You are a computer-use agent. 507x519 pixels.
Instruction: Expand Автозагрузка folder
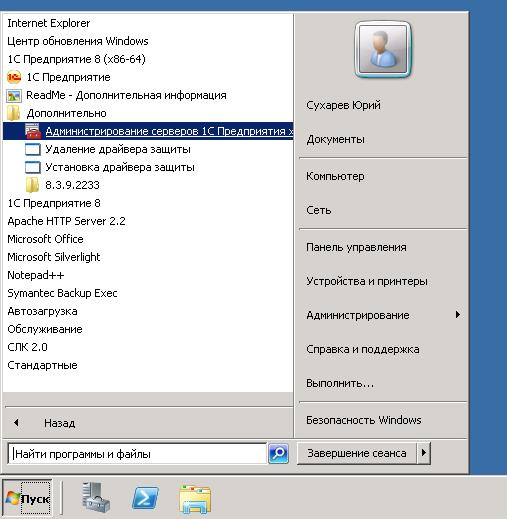(42, 311)
